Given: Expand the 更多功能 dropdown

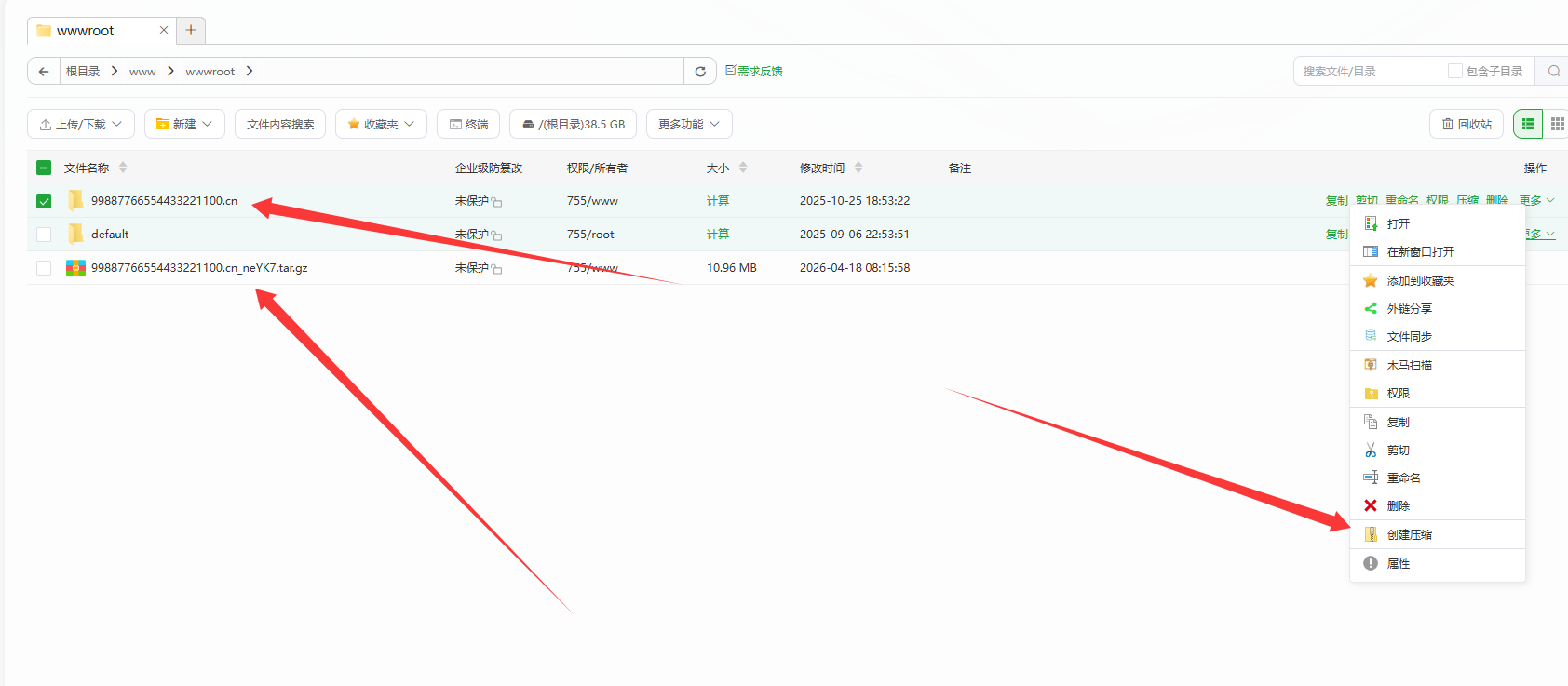Looking at the screenshot, I should [689, 124].
